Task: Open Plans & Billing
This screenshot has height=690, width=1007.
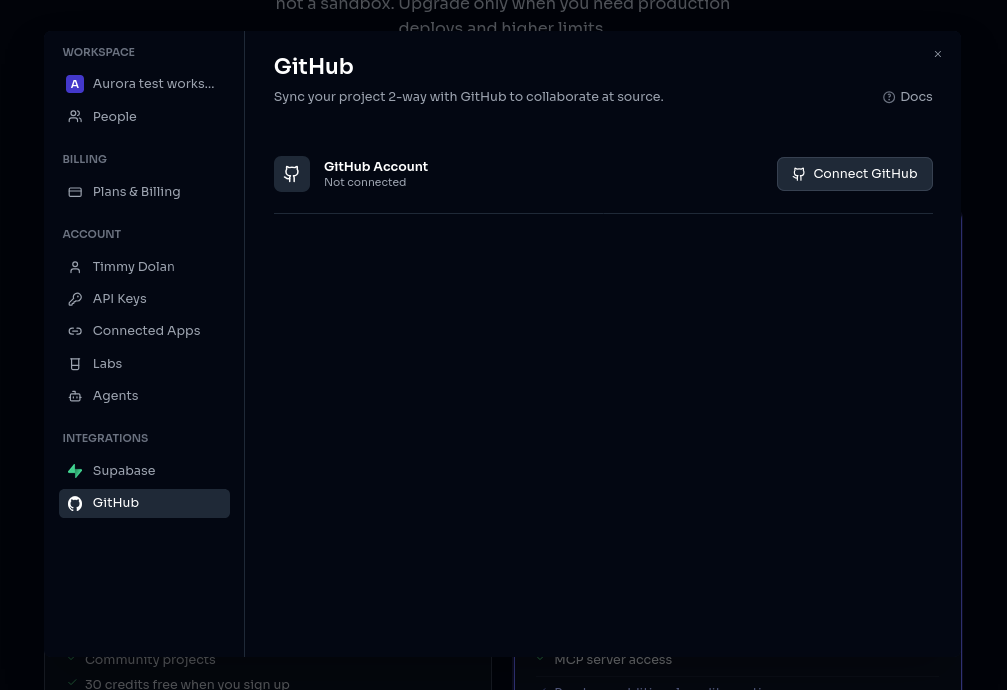Action: point(144,192)
